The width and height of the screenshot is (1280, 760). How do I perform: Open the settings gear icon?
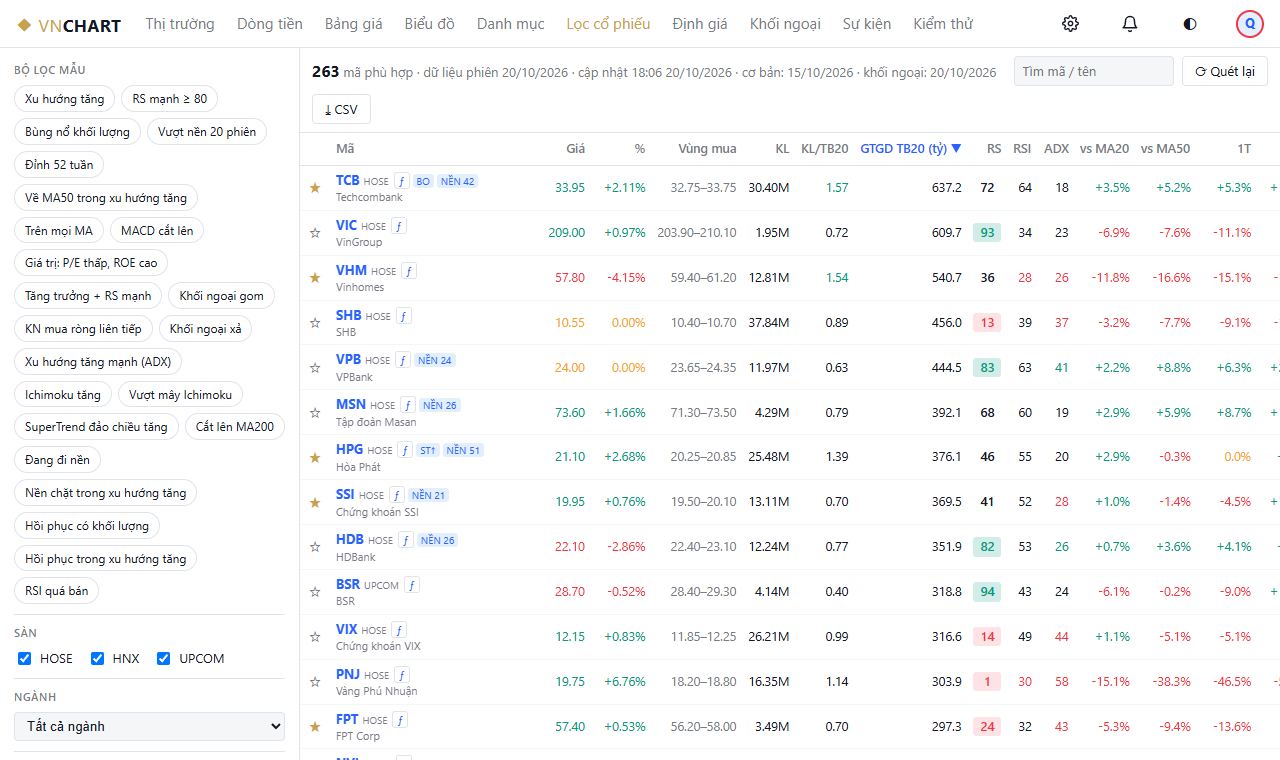(1070, 24)
